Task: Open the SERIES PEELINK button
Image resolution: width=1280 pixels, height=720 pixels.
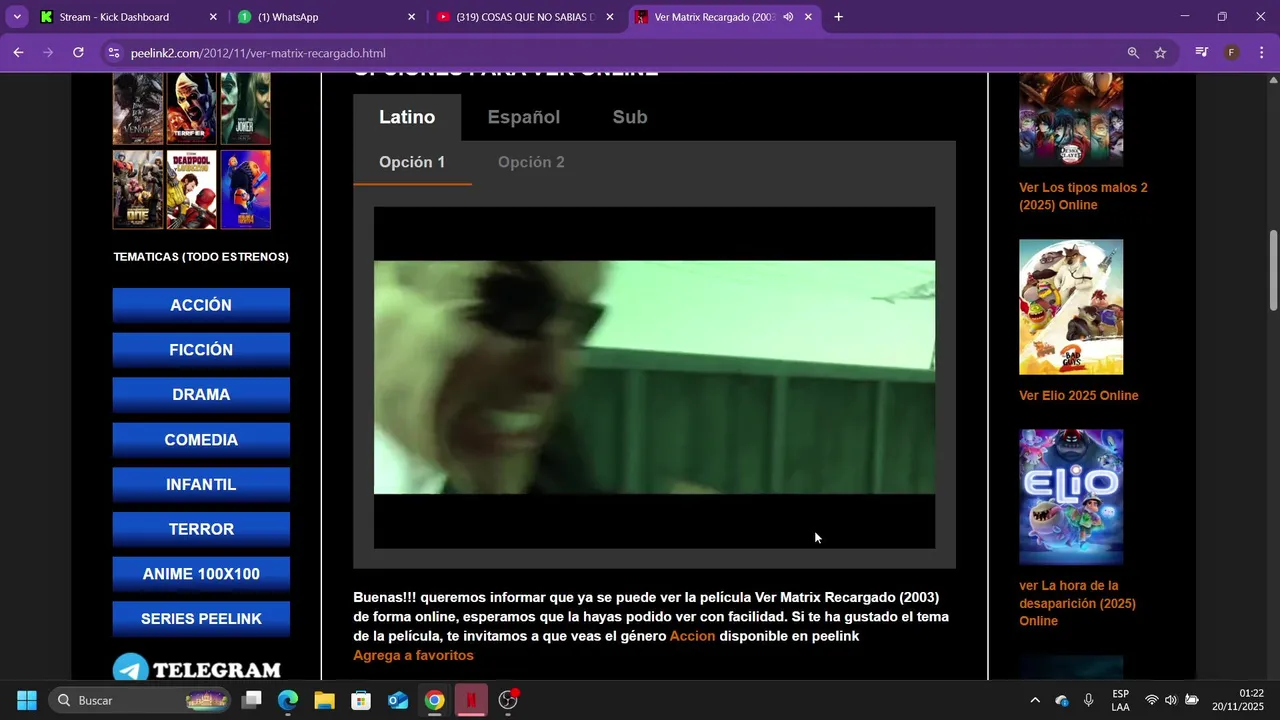Action: pyautogui.click(x=201, y=619)
